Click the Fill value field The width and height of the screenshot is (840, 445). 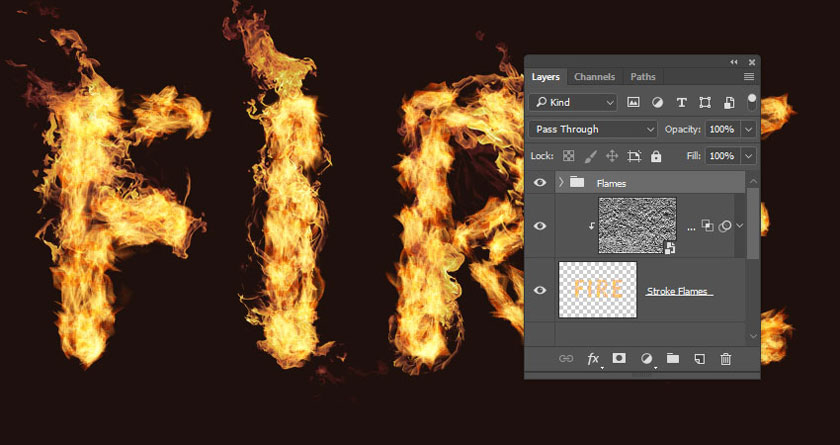(x=722, y=156)
